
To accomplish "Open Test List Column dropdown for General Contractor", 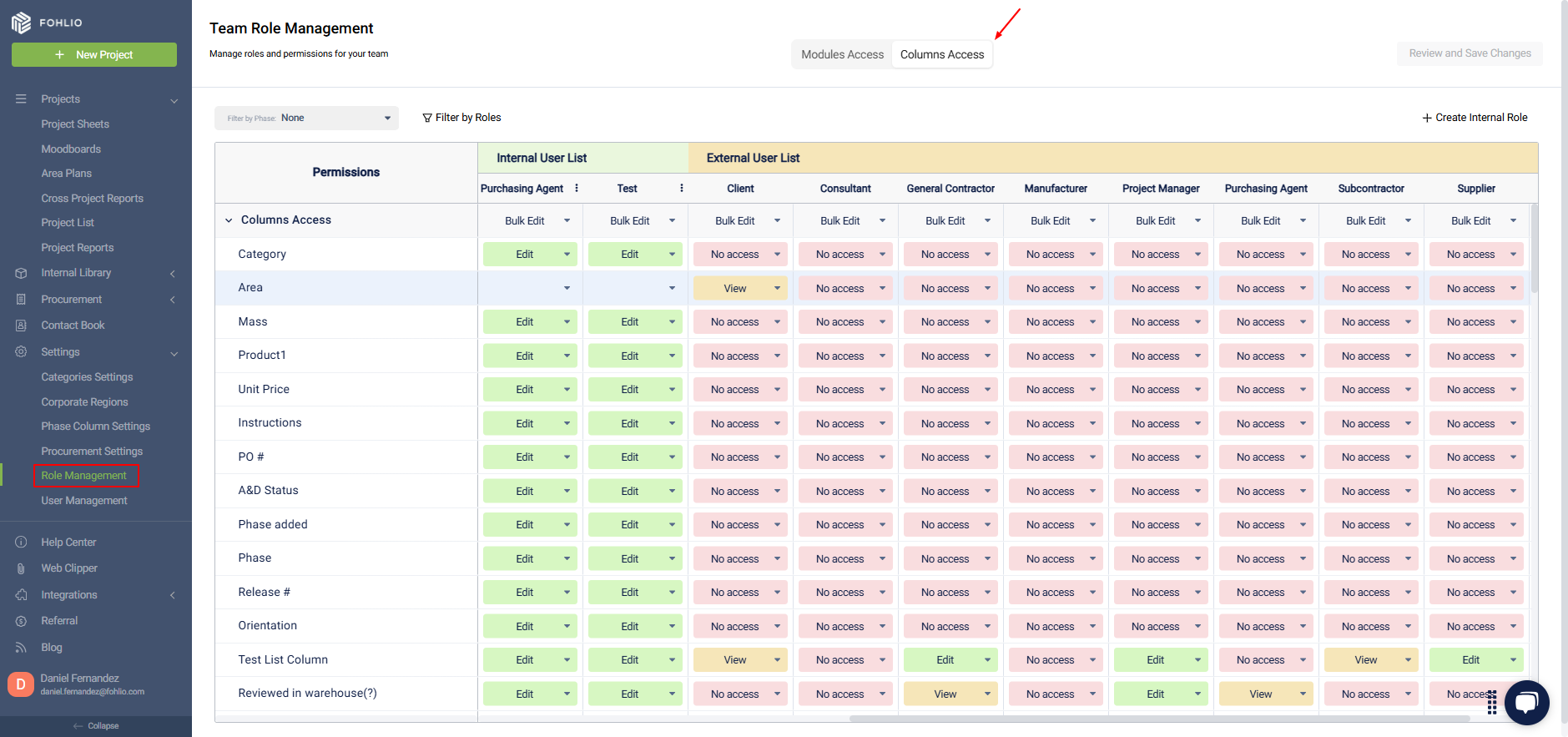I will pos(950,660).
